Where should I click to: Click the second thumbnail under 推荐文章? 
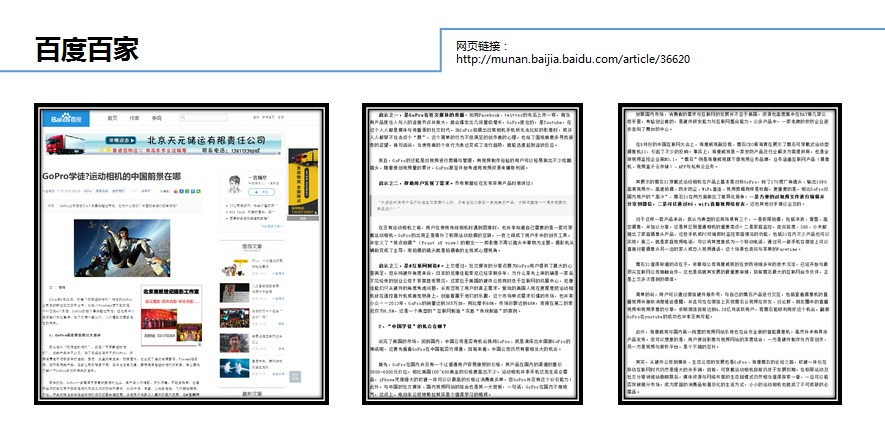tap(234, 292)
